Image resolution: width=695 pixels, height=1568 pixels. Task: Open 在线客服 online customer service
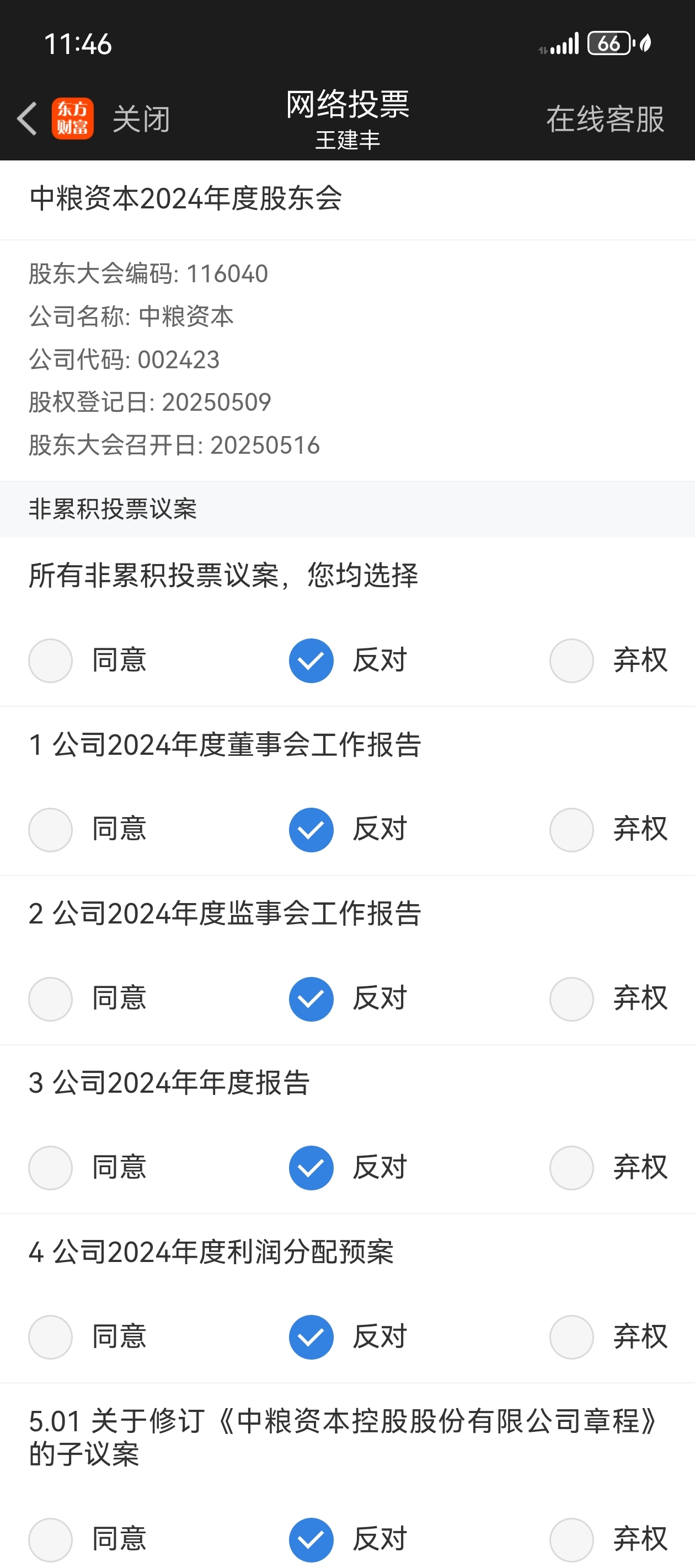pyautogui.click(x=605, y=119)
